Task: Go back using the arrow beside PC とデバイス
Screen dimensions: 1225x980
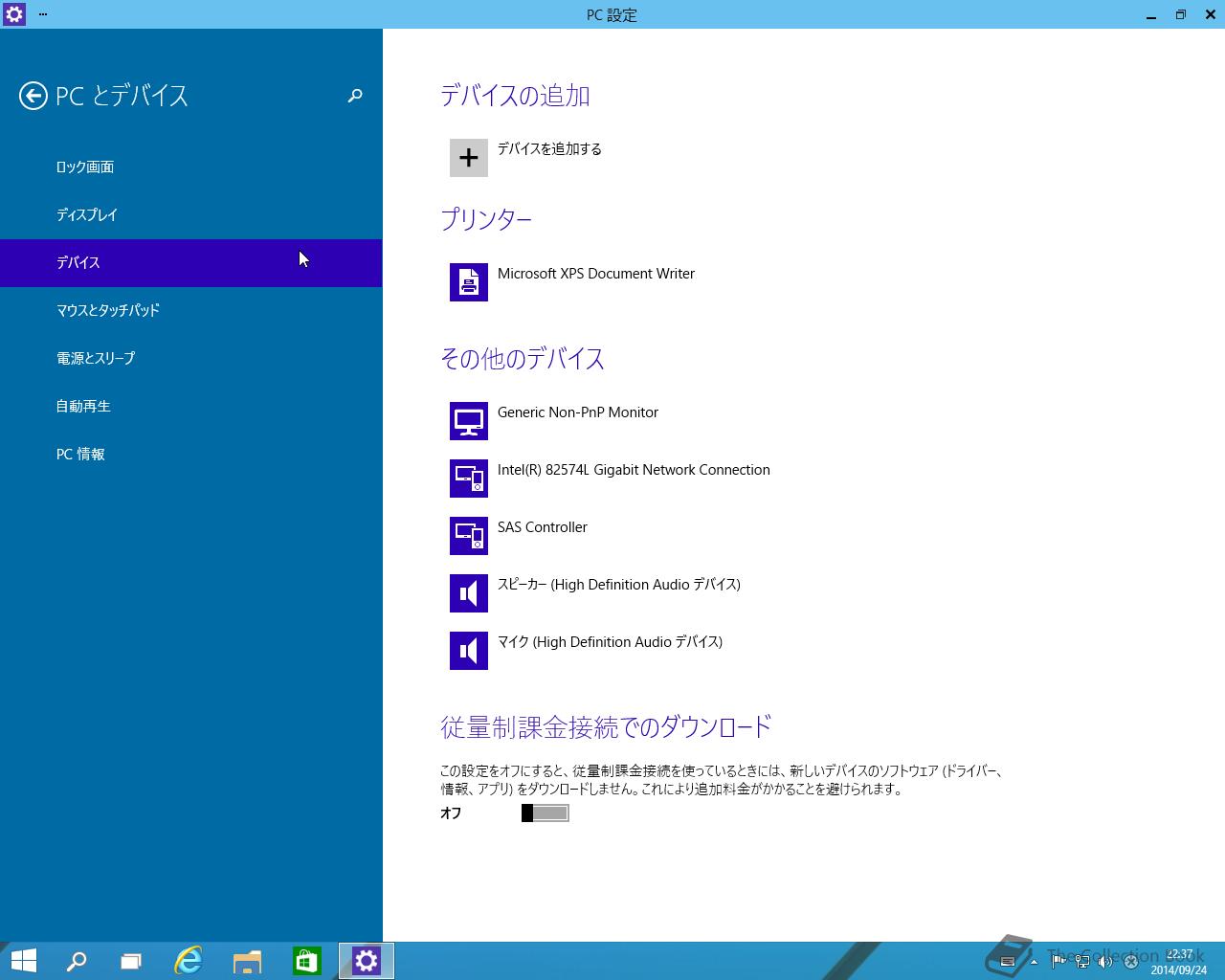Action: [x=33, y=96]
